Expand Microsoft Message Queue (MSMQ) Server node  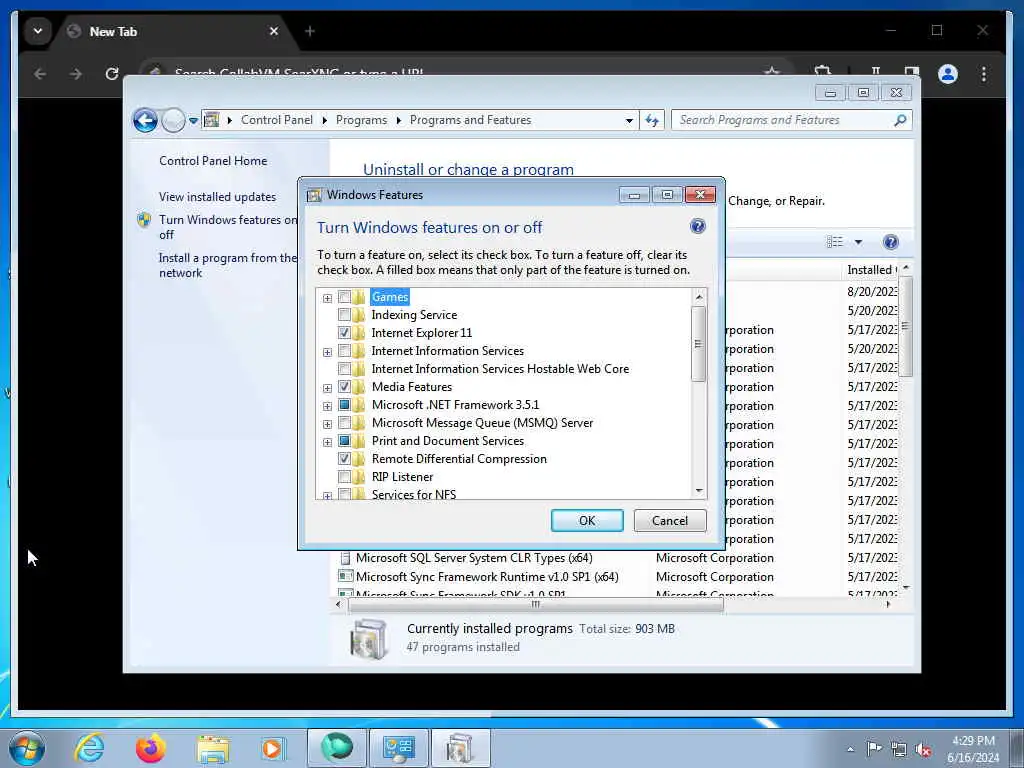click(327, 424)
